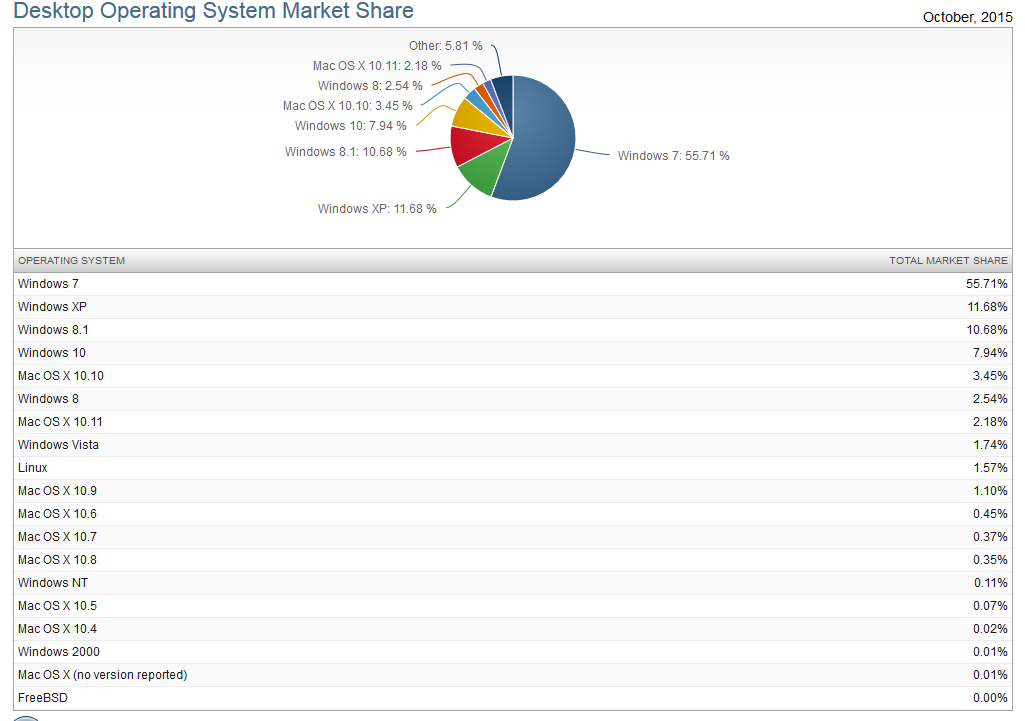
Task: Click the TOTAL MARKET SHARE column header
Action: point(948,260)
